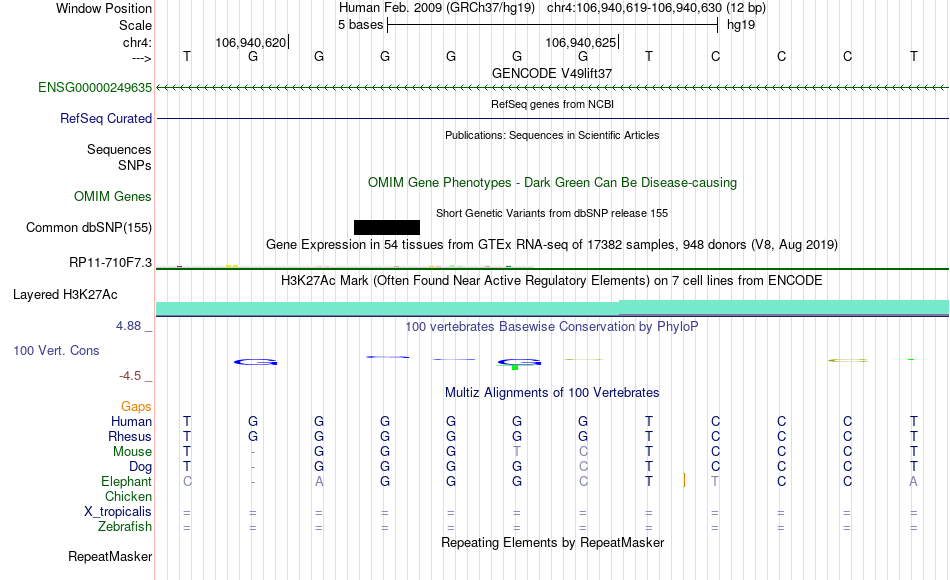Viewport: 950px width, 580px height.
Task: Select the Elephant species row label
Action: 126,481
